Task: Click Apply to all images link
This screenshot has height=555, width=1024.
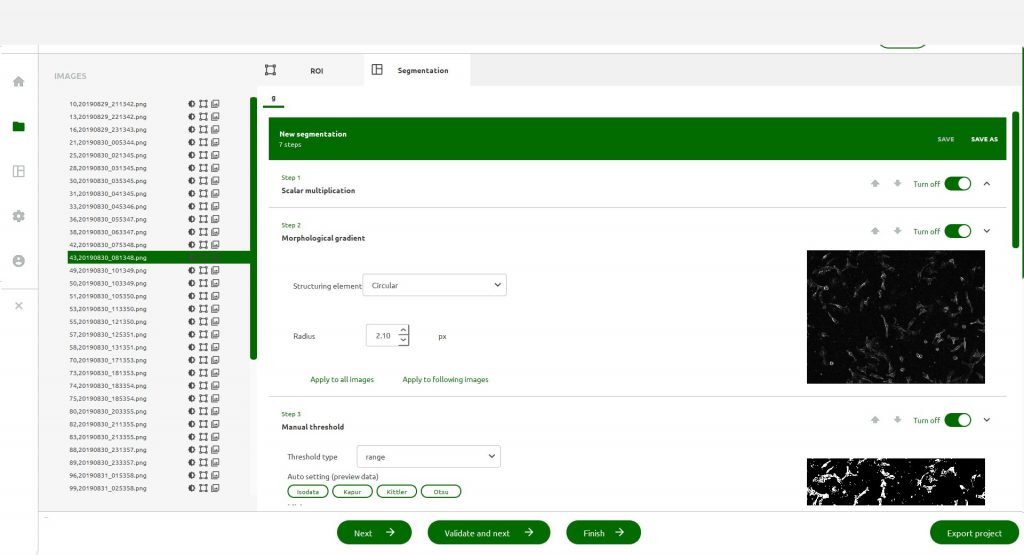Action: pyautogui.click(x=342, y=380)
